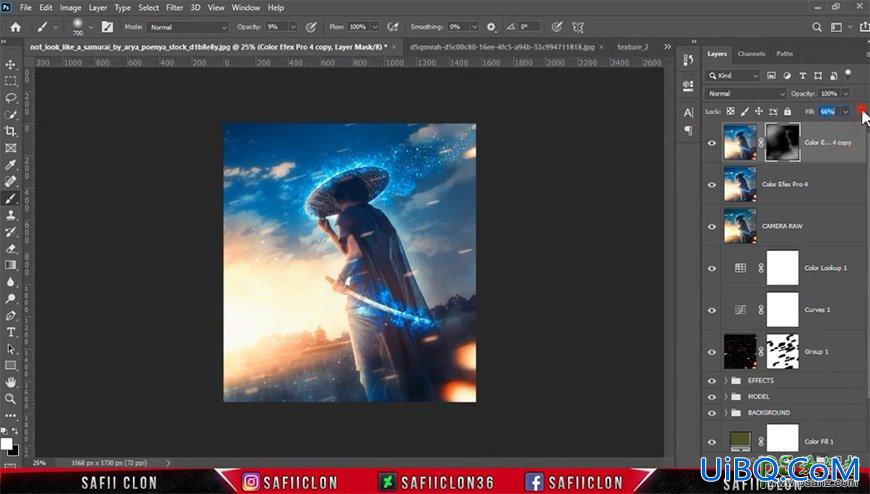Open the smoothing options gear
Screen dimensions: 870x494
pos(491,27)
